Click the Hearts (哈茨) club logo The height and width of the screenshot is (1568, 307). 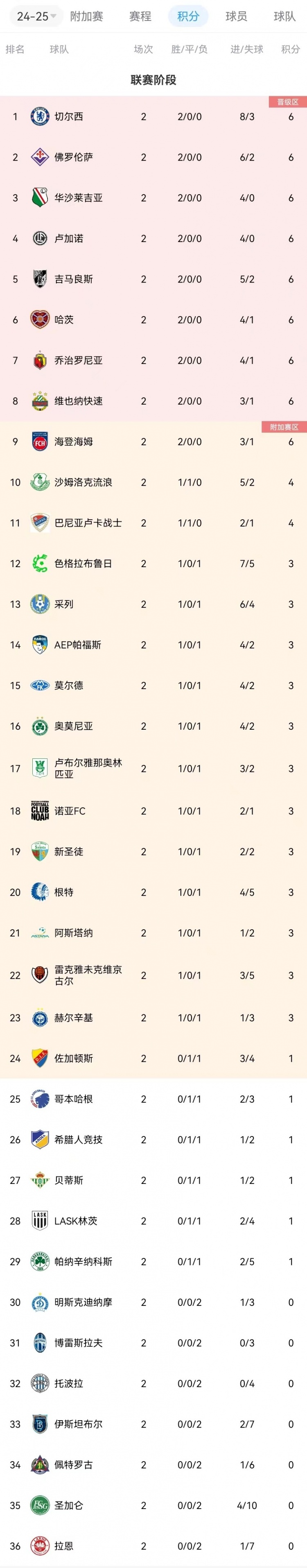(40, 319)
